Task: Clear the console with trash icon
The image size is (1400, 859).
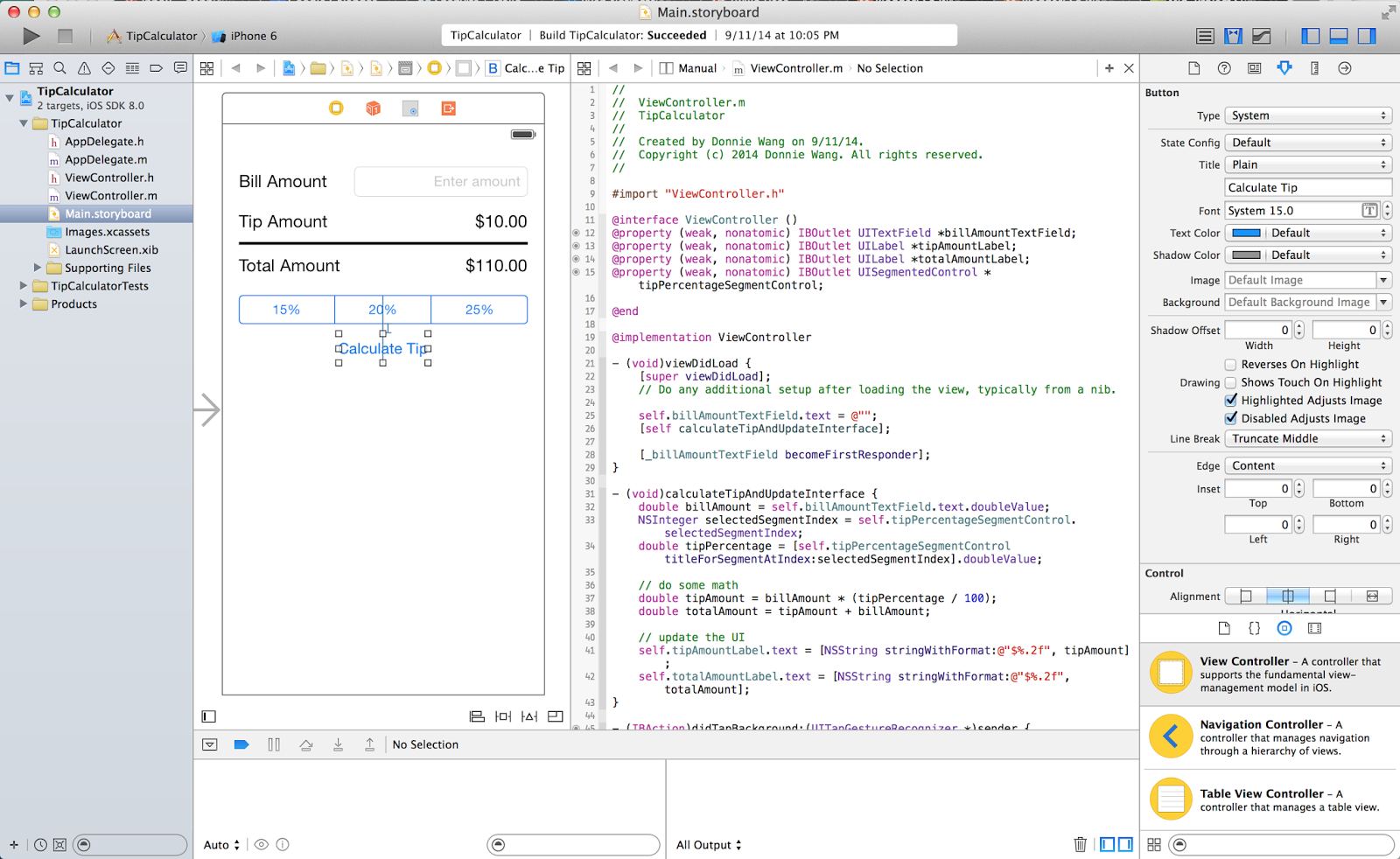Action: pyautogui.click(x=1080, y=844)
